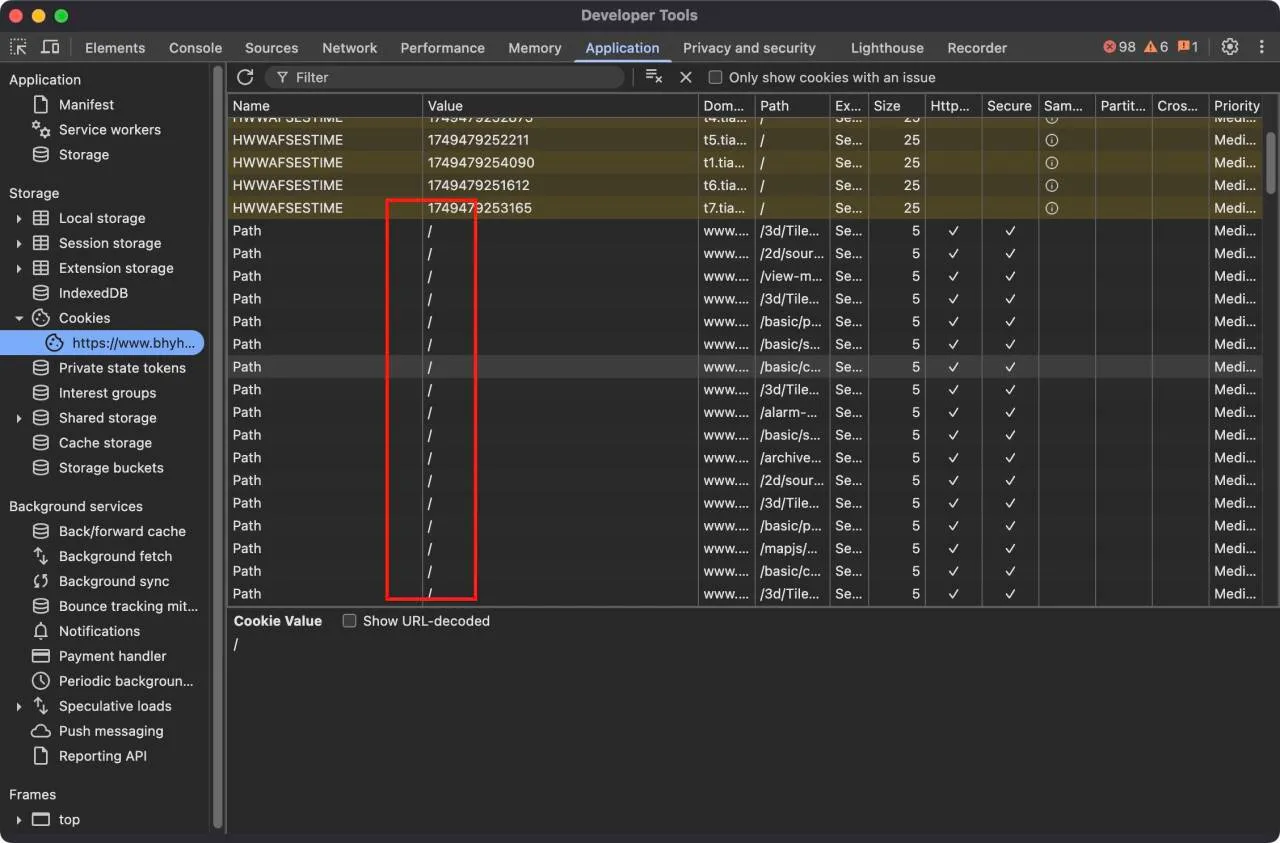Expand Local storage tree

click(x=18, y=218)
